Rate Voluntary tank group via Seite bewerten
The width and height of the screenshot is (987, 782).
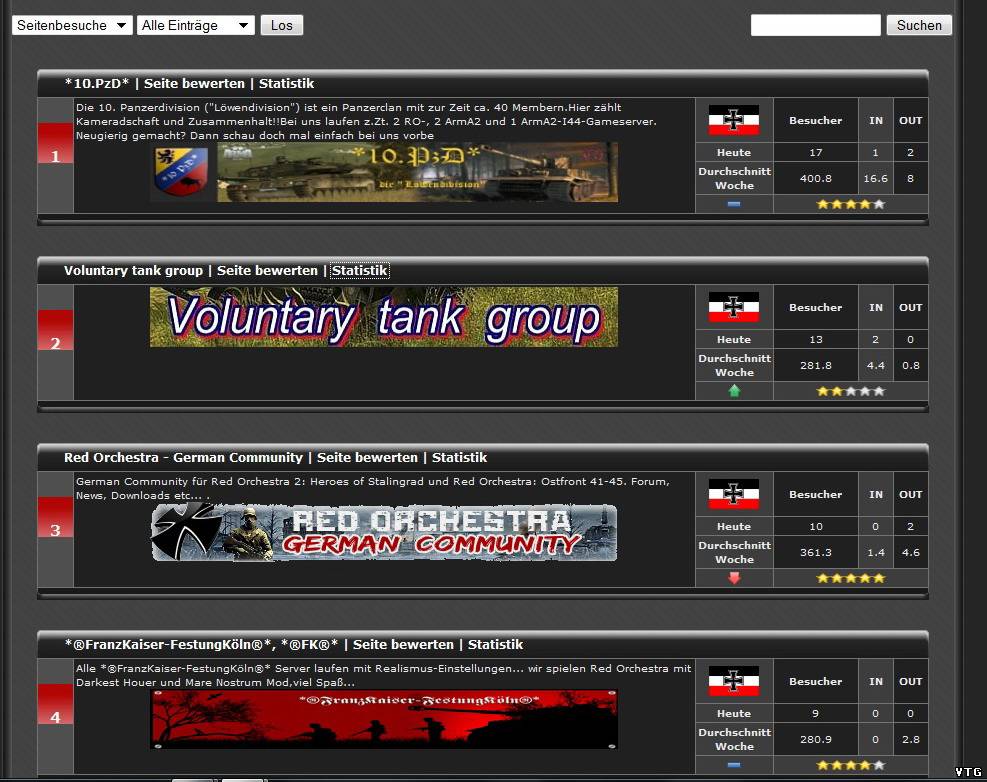[x=268, y=270]
